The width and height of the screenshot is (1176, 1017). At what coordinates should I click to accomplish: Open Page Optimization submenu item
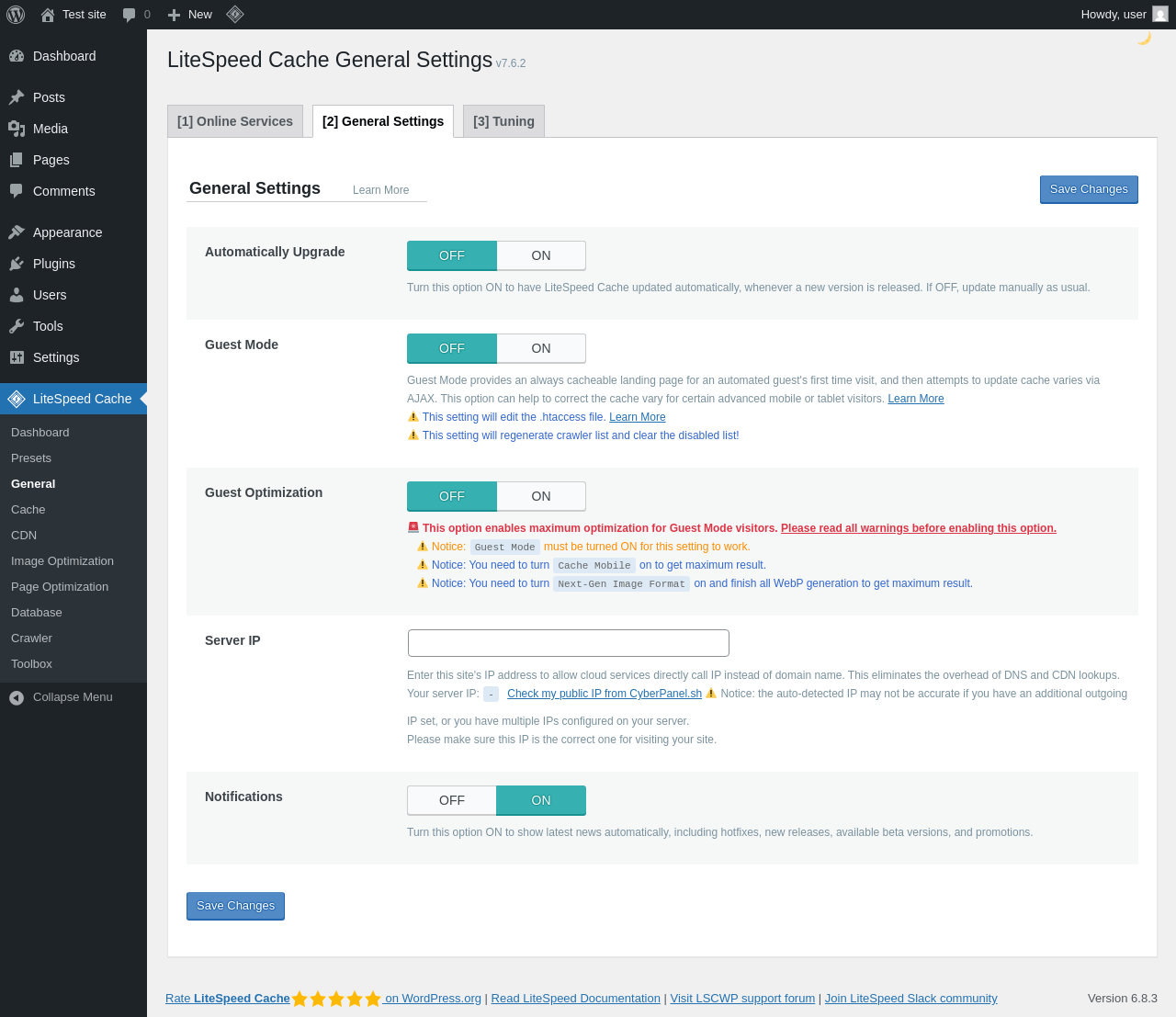[60, 587]
